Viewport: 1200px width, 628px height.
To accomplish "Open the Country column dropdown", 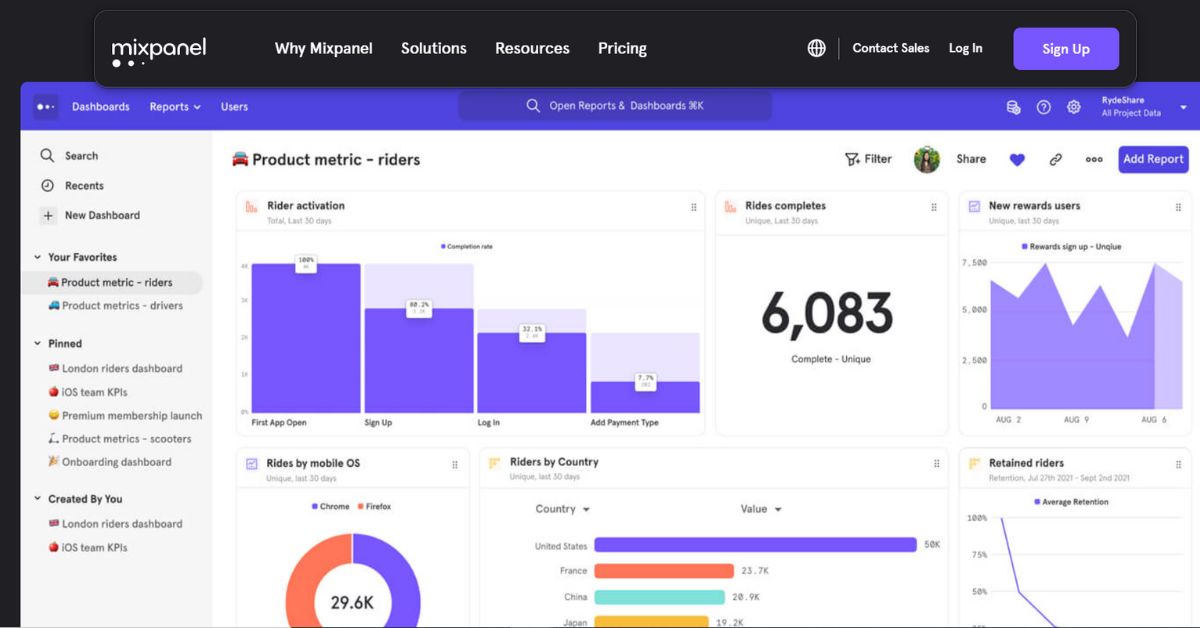I will pos(562,509).
